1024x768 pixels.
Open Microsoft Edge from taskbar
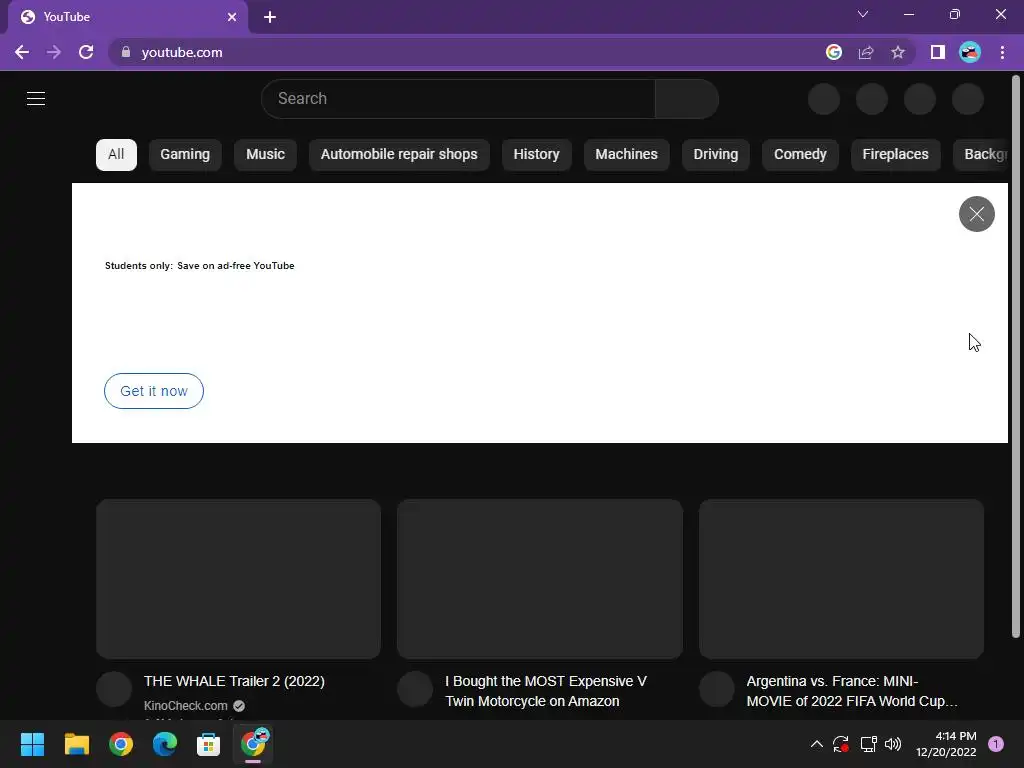(x=165, y=744)
